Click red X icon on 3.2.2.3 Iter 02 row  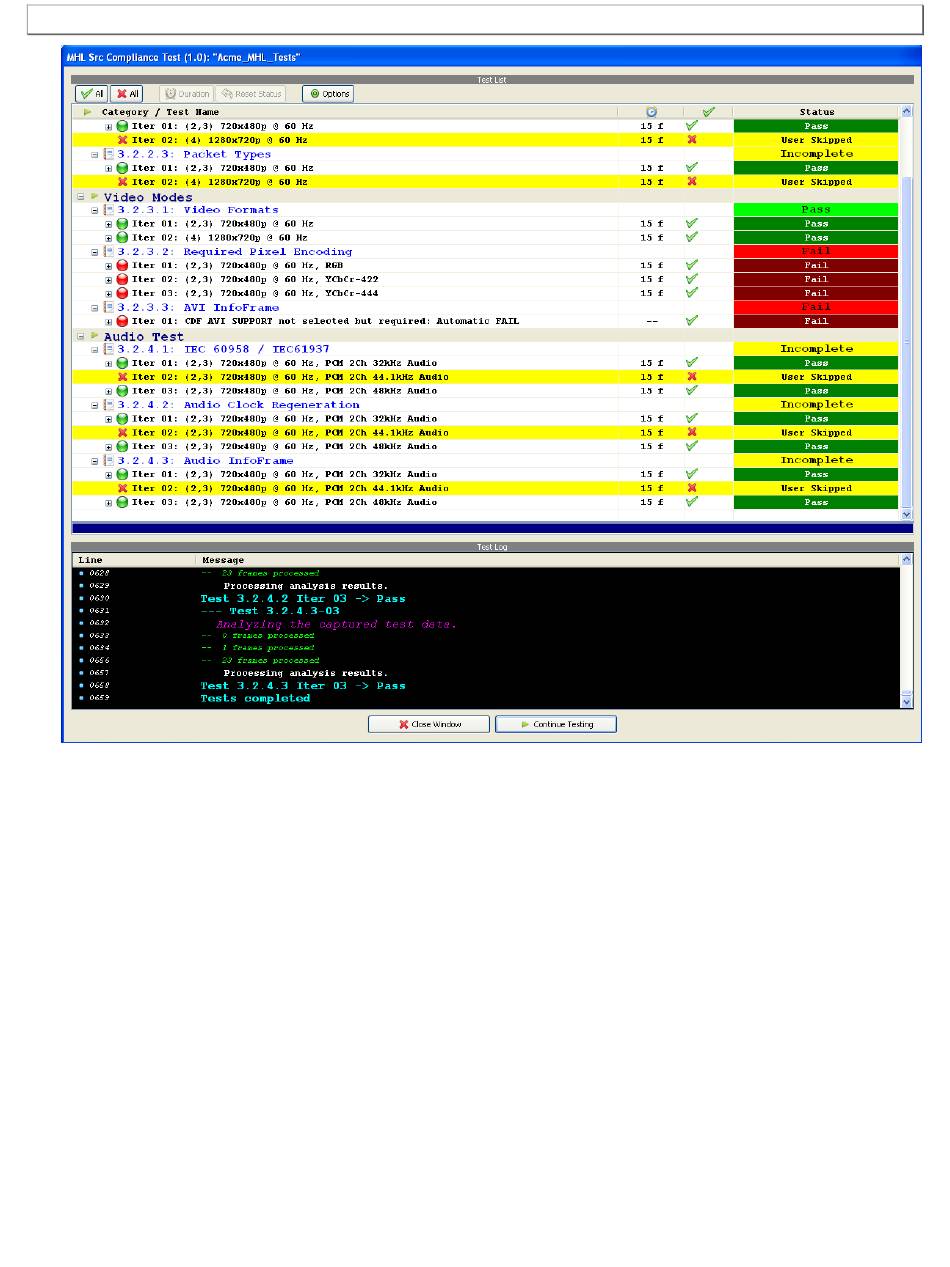[x=123, y=182]
